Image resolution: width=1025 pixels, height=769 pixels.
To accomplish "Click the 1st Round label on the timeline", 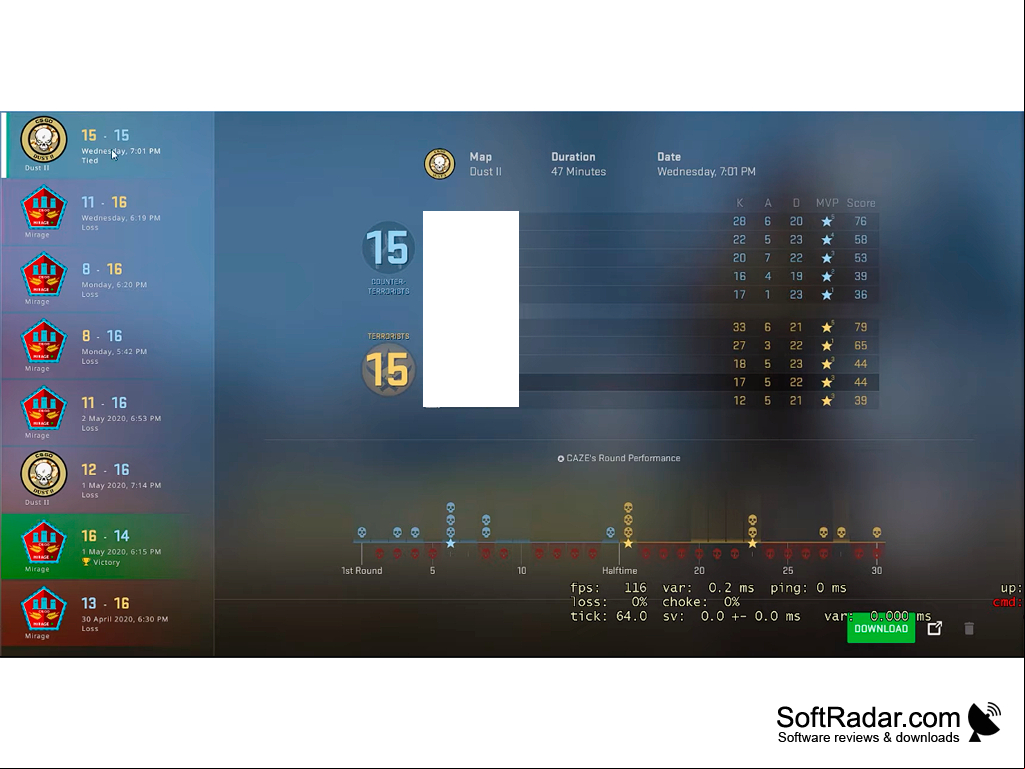I will click(361, 571).
